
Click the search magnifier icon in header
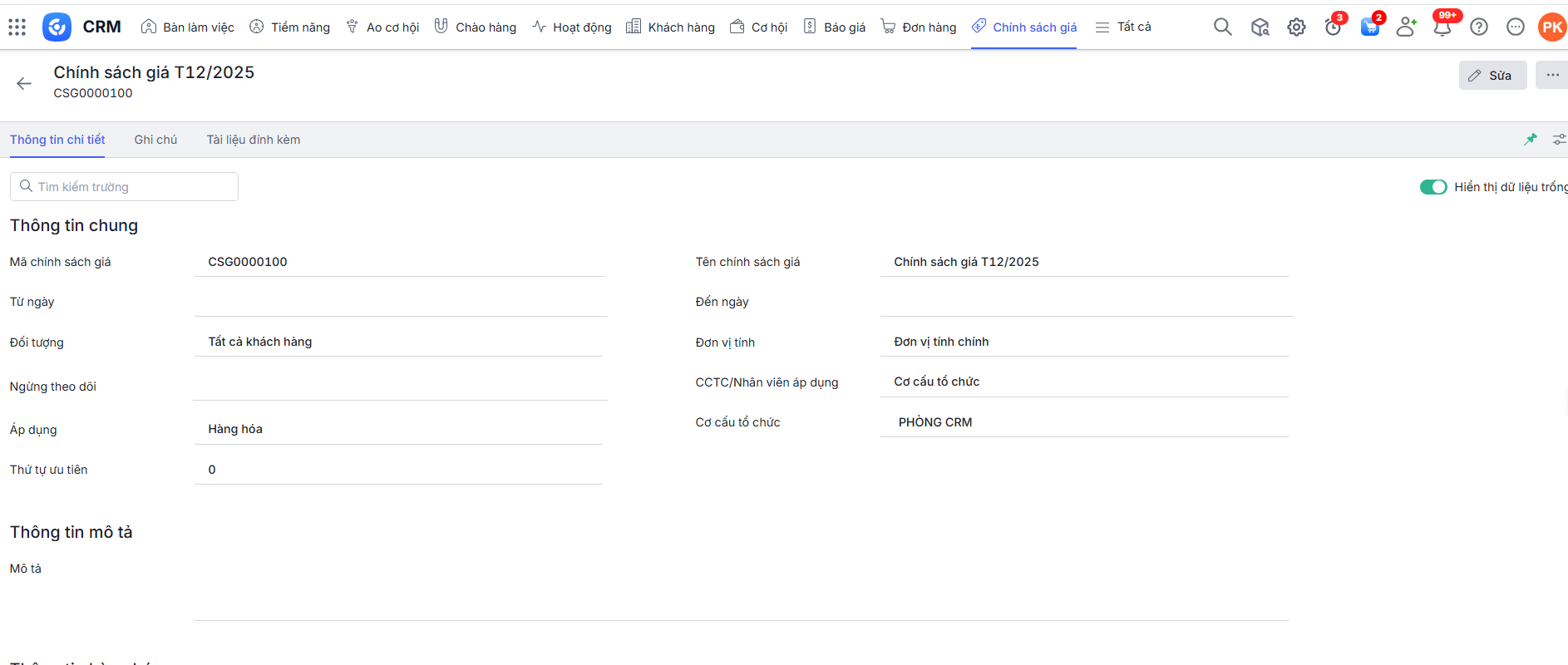pos(1222,27)
